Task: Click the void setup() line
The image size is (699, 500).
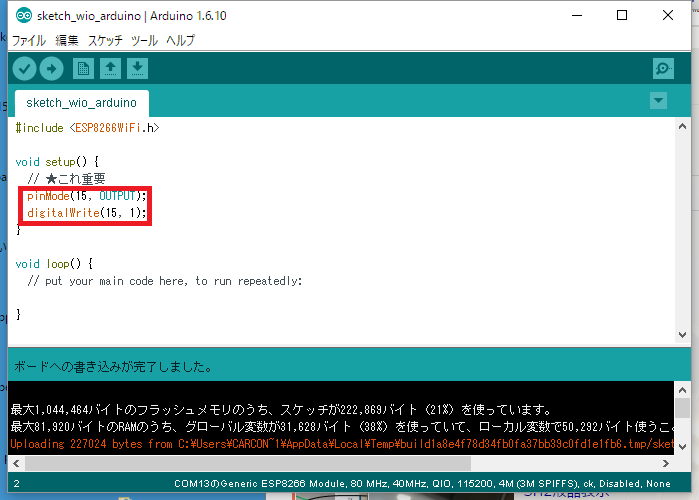Action: 57,162
